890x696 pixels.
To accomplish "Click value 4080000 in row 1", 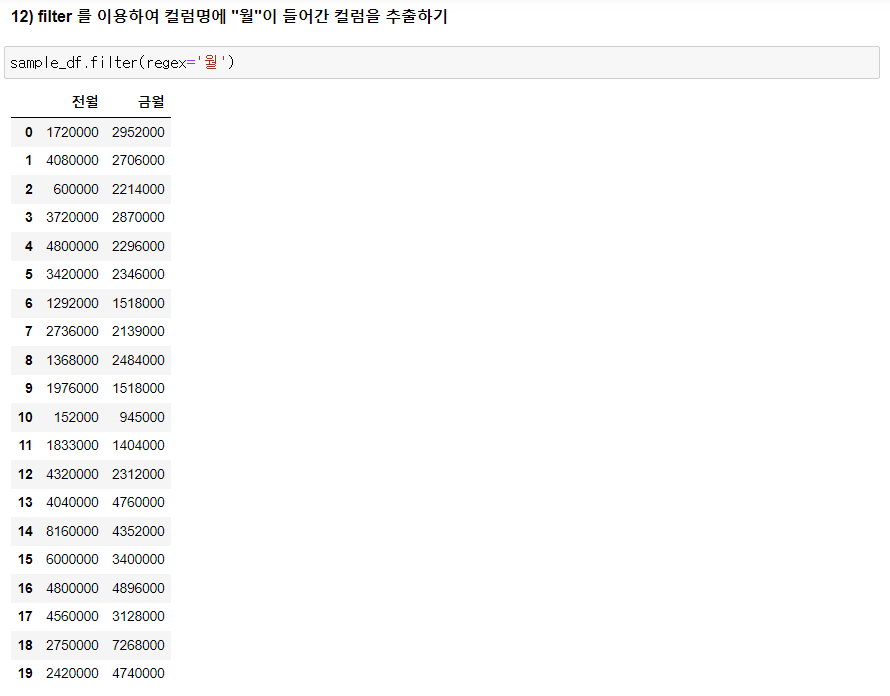I will click(x=72, y=161).
